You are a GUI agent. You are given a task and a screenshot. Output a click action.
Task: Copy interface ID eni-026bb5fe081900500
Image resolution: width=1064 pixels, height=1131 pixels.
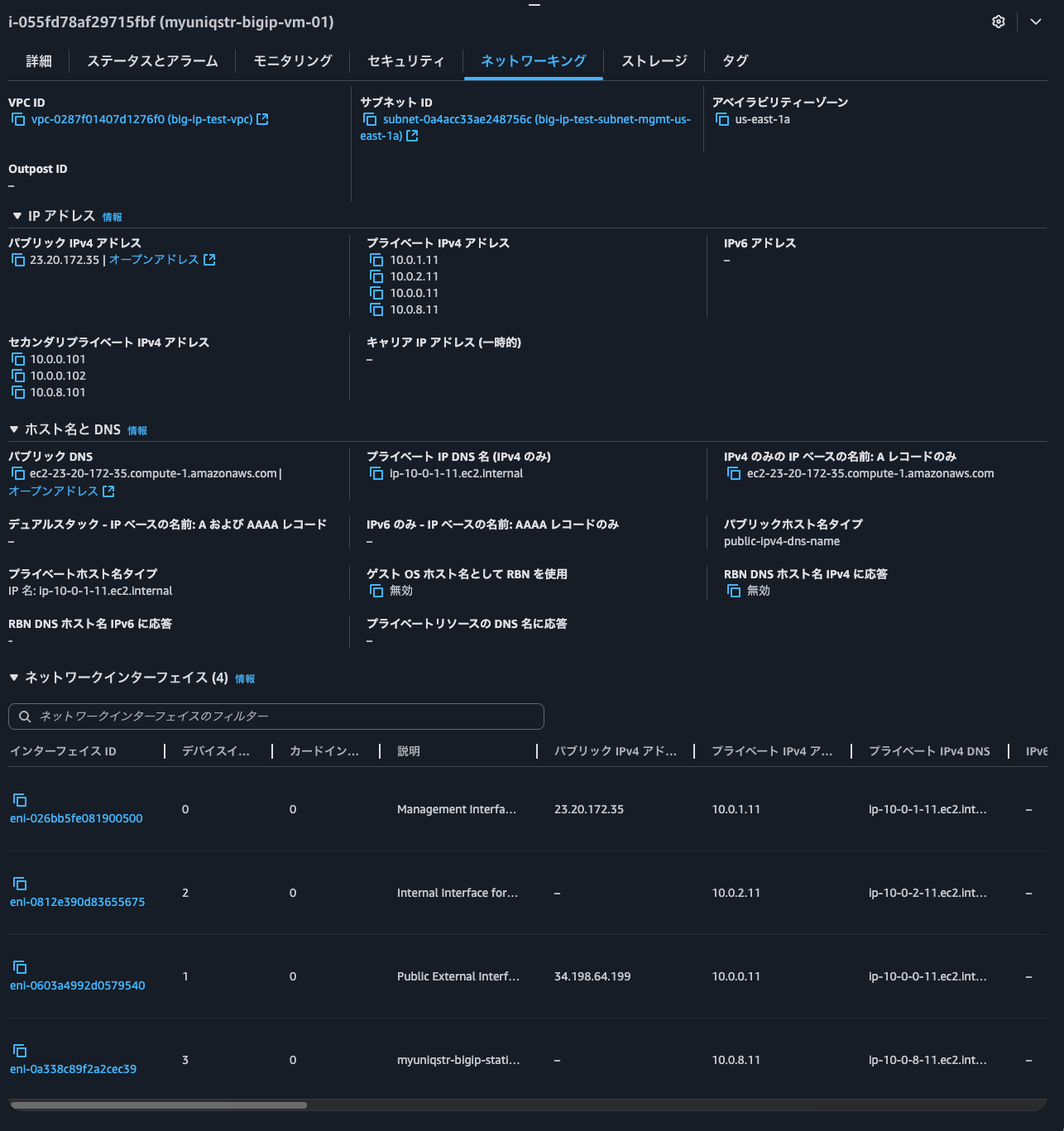click(x=20, y=800)
